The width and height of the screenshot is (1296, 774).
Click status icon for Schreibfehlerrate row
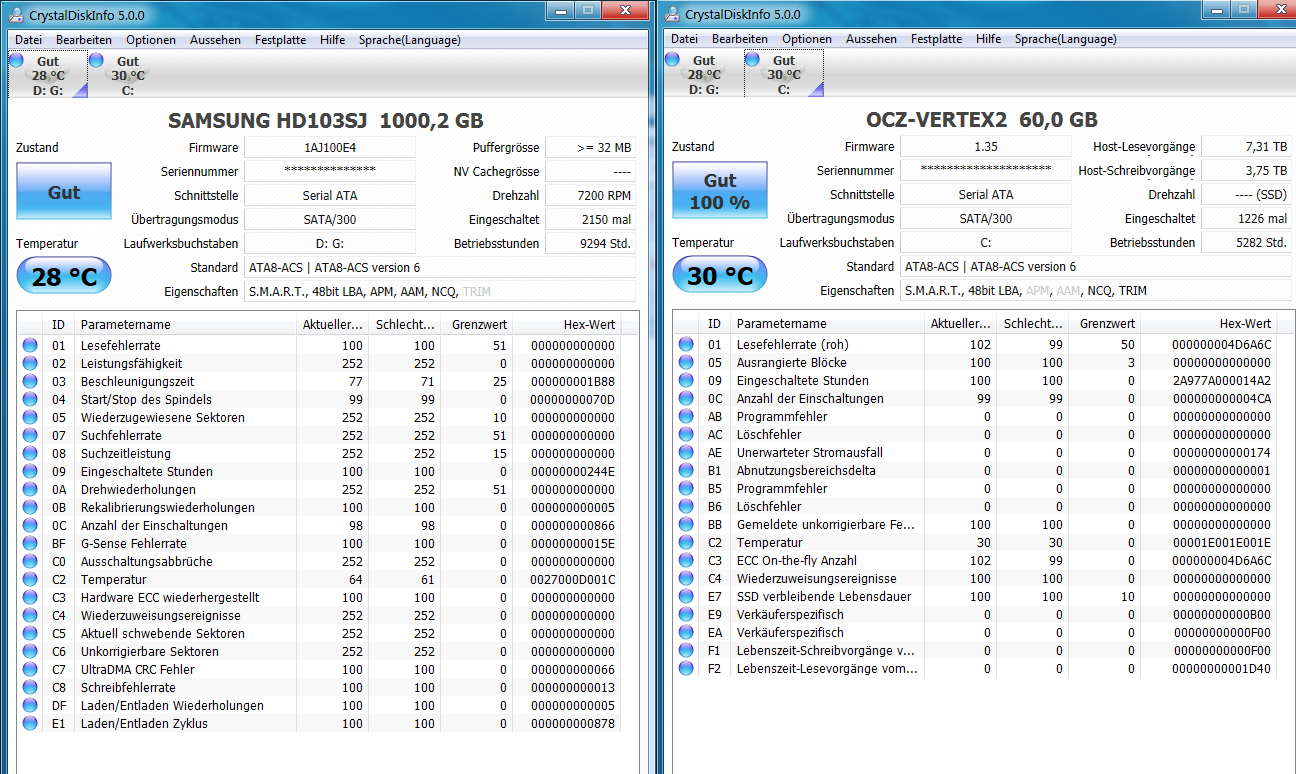[30, 688]
